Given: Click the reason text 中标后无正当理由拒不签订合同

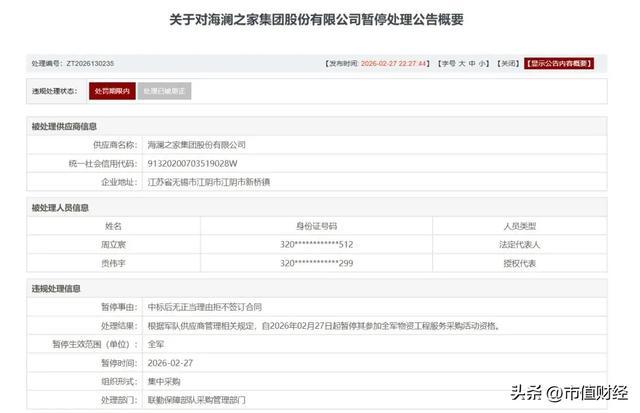Looking at the screenshot, I should pos(204,307).
